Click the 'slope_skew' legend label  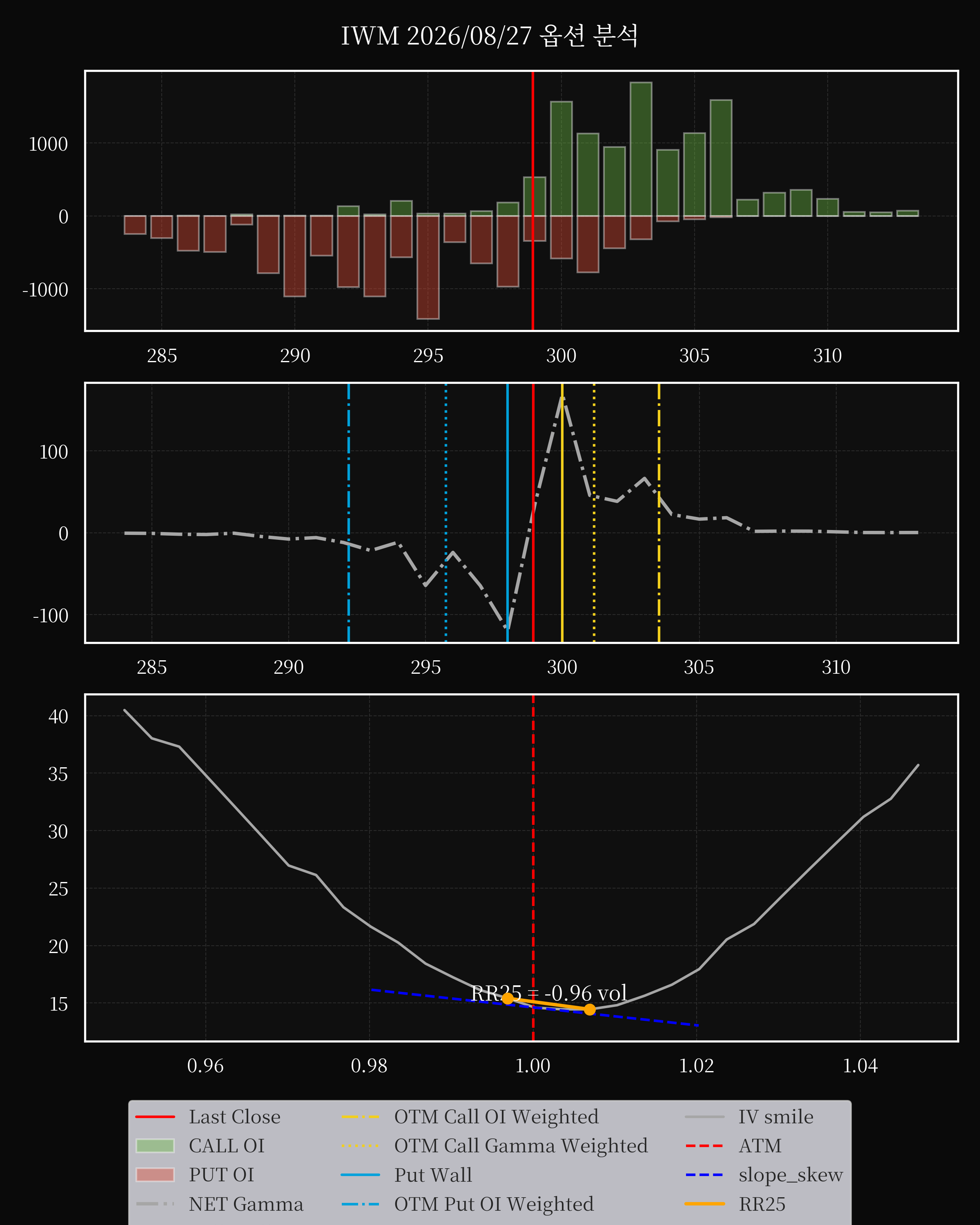[x=791, y=1175]
